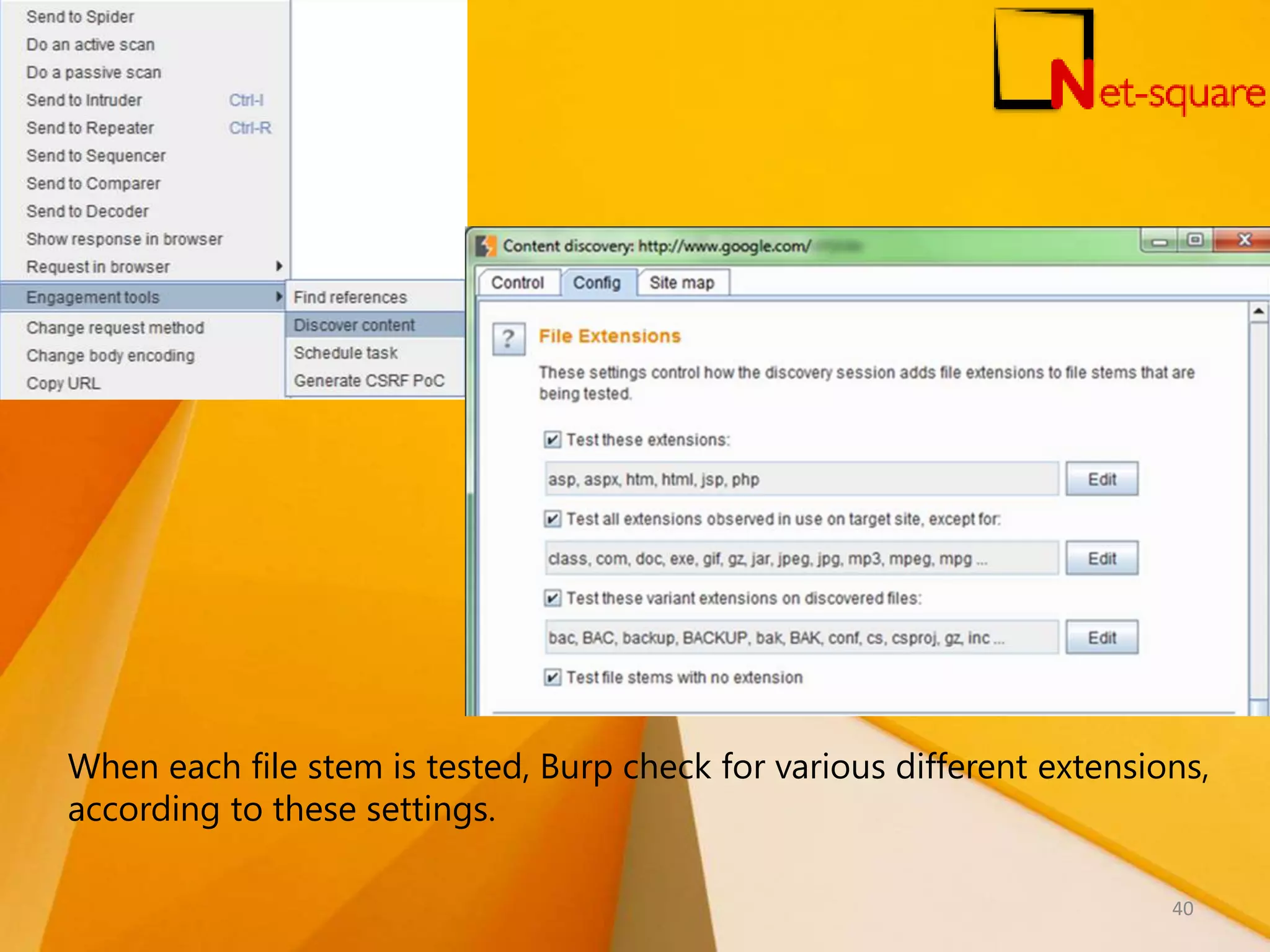Disable 'Test file stems with no extension'
Screen dimensions: 1270x952
click(x=552, y=677)
